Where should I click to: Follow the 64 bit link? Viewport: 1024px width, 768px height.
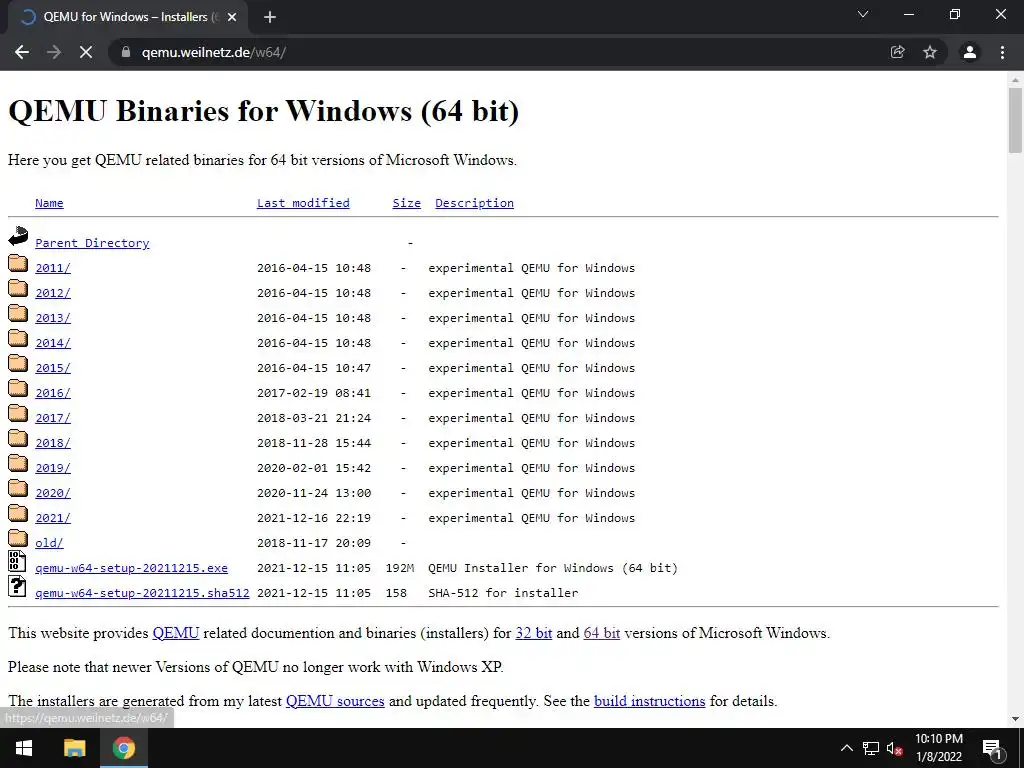coord(601,633)
